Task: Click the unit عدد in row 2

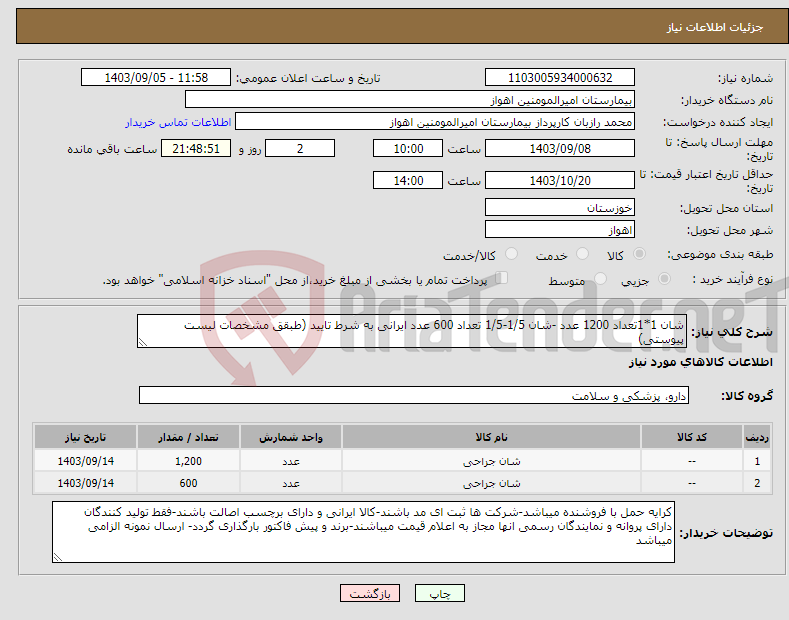Action: point(291,483)
